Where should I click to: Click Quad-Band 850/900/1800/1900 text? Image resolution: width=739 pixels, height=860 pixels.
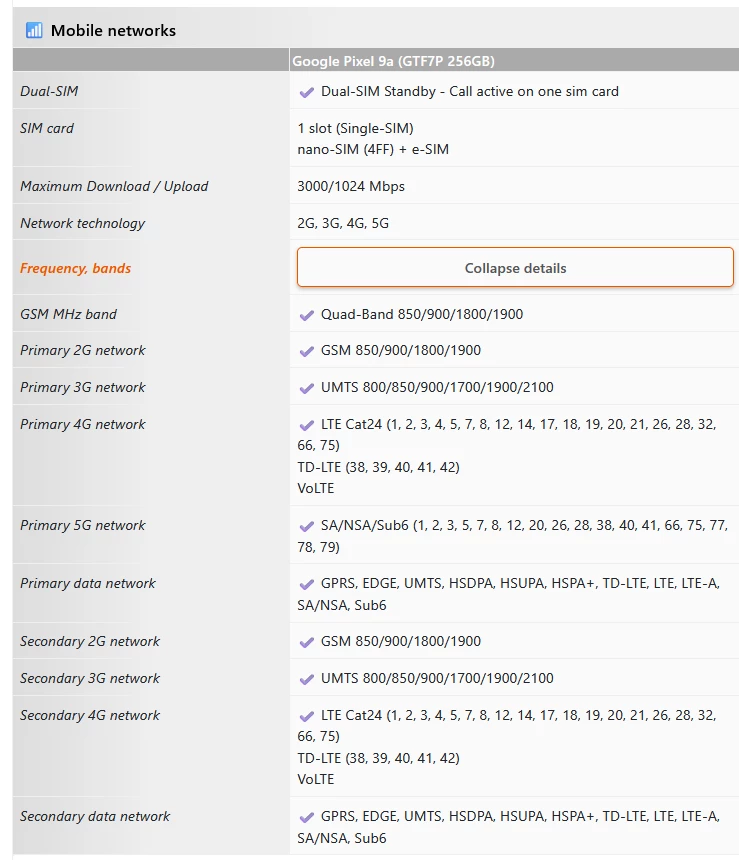422,314
